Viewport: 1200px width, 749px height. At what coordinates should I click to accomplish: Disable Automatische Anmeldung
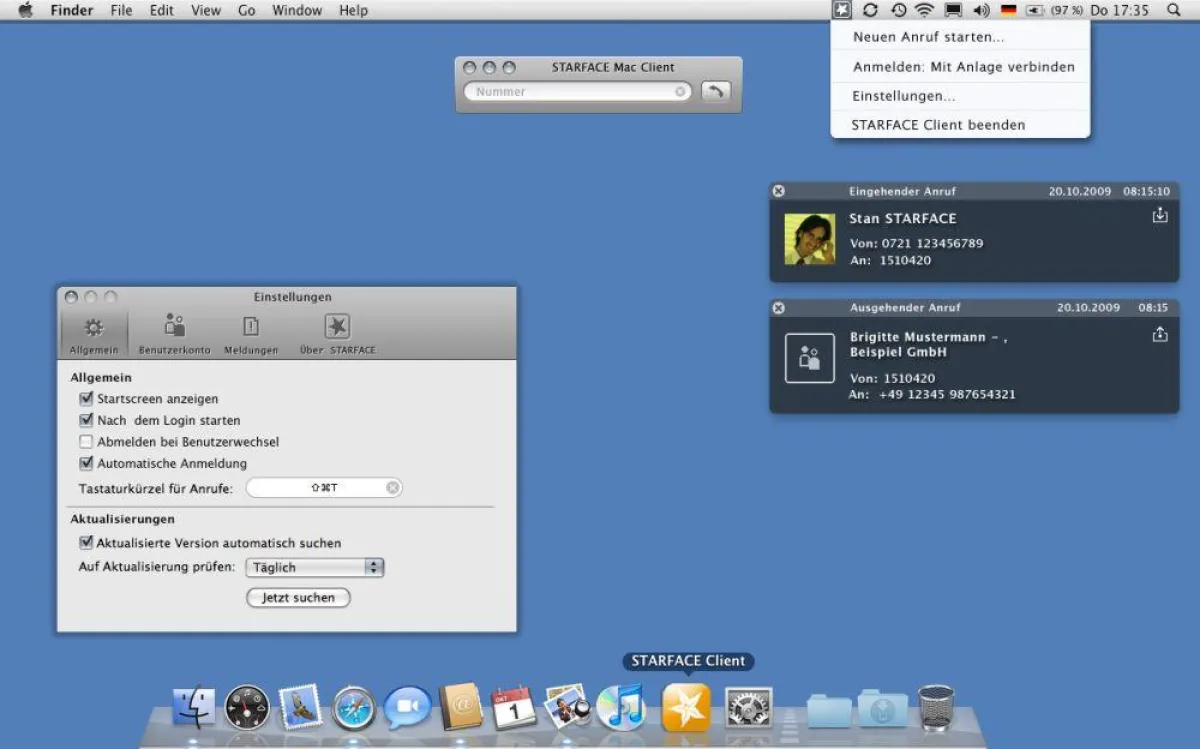87,463
